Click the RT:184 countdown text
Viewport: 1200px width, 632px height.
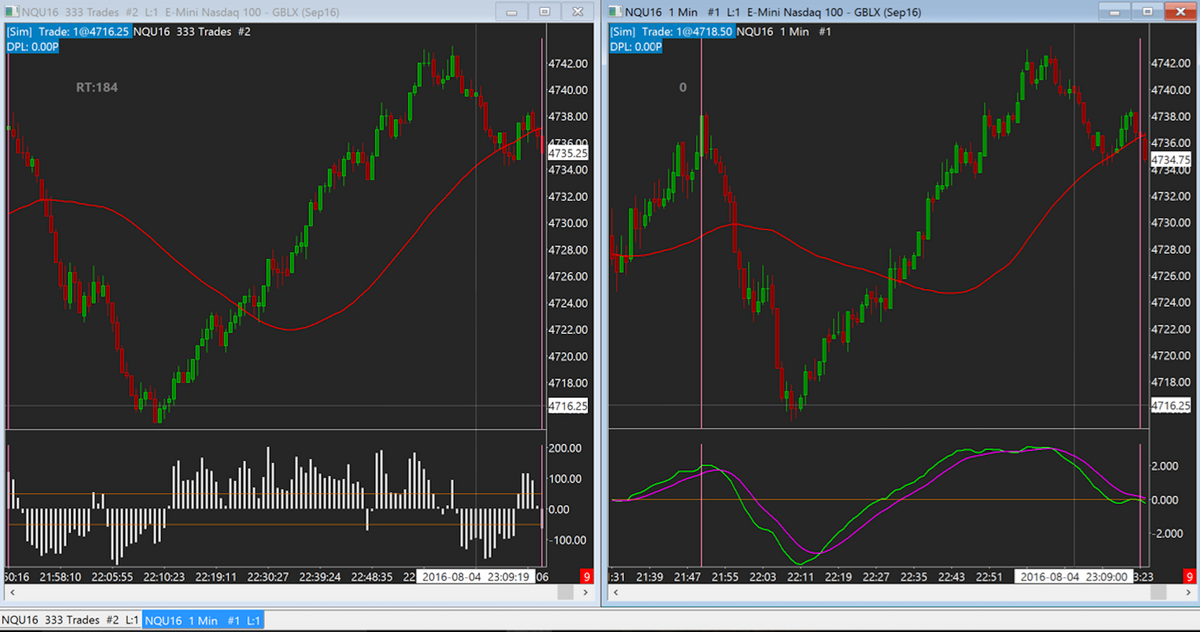pos(97,87)
